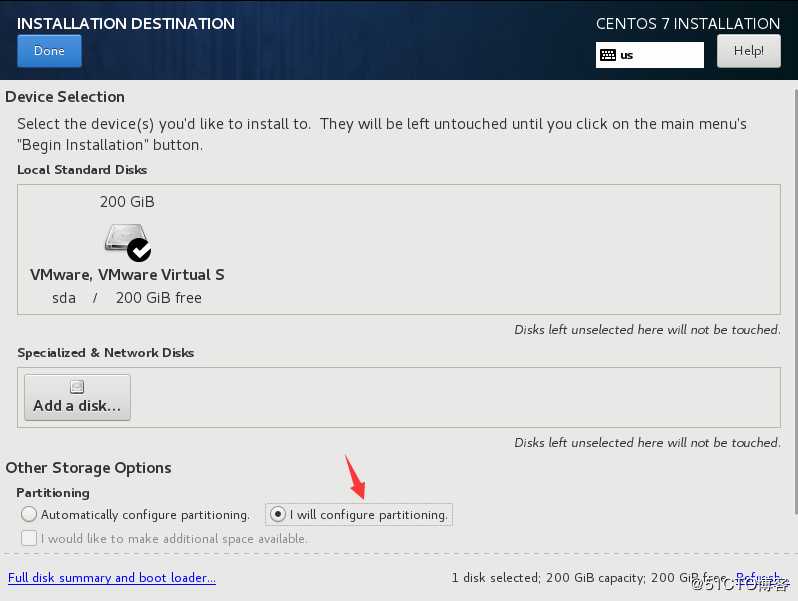Select the us keyboard layout field
The image size is (798, 601).
coord(650,55)
